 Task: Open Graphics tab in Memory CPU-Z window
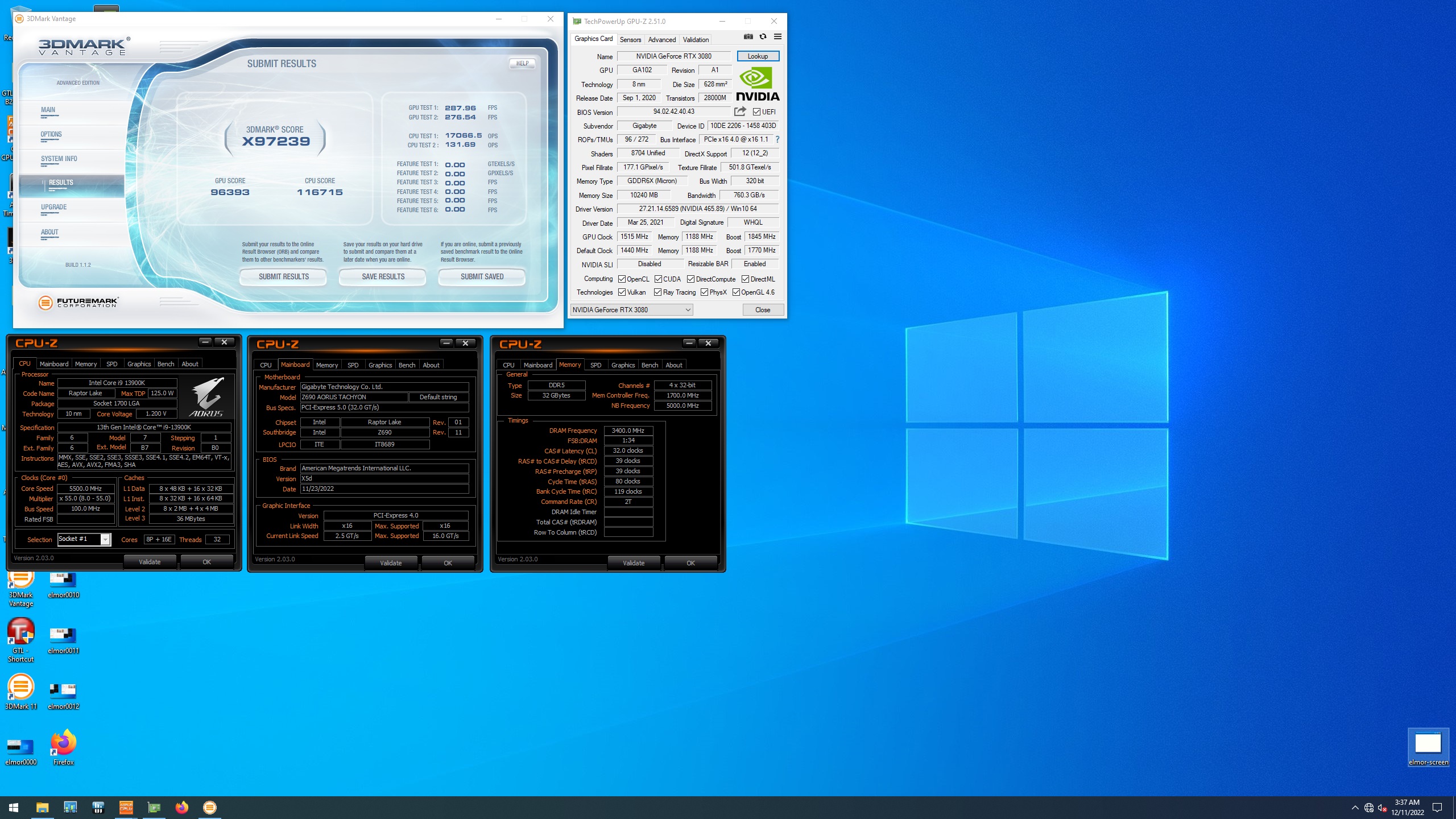click(x=623, y=365)
